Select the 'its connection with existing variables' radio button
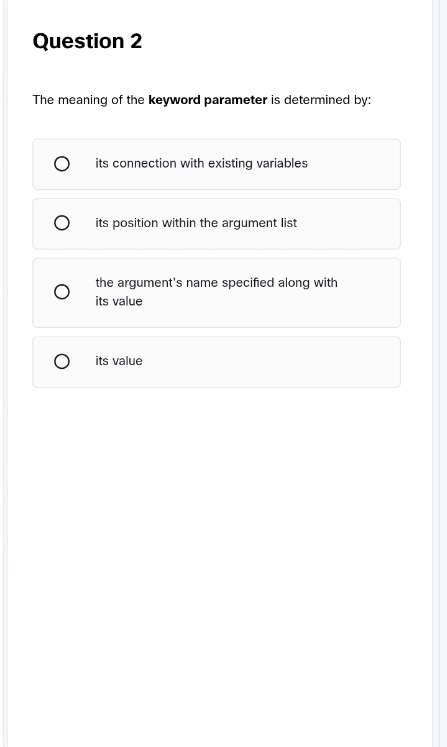This screenshot has height=747, width=447. [61, 164]
